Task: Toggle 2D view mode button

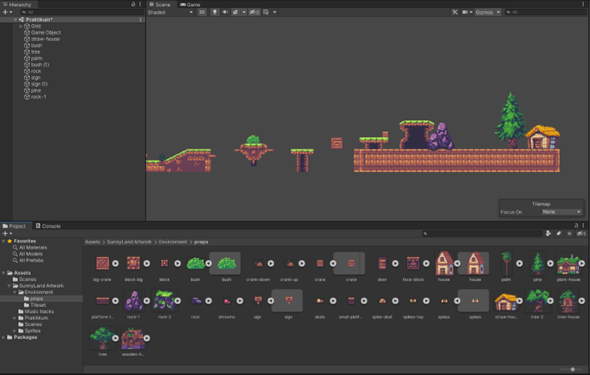Action: pos(202,12)
